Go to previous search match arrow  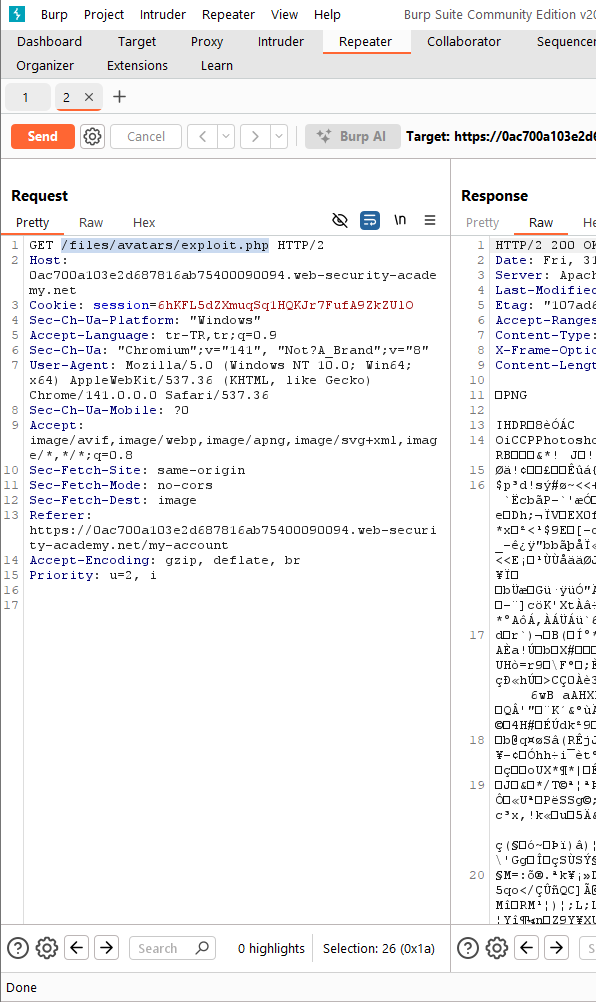coord(77,948)
